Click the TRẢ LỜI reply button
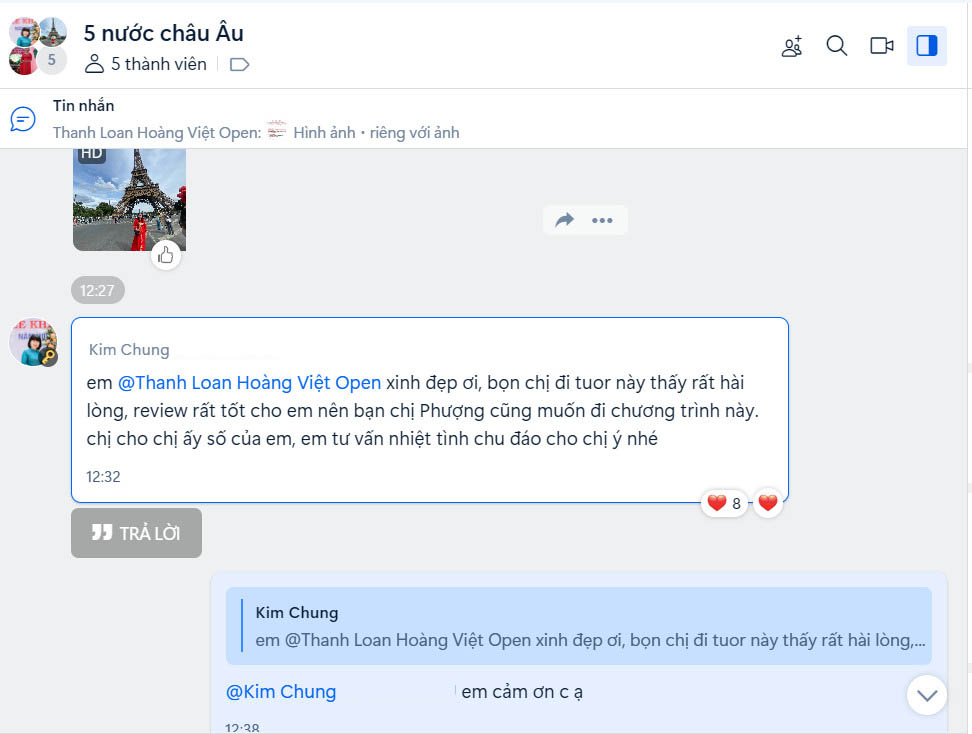The image size is (972, 734). (136, 533)
